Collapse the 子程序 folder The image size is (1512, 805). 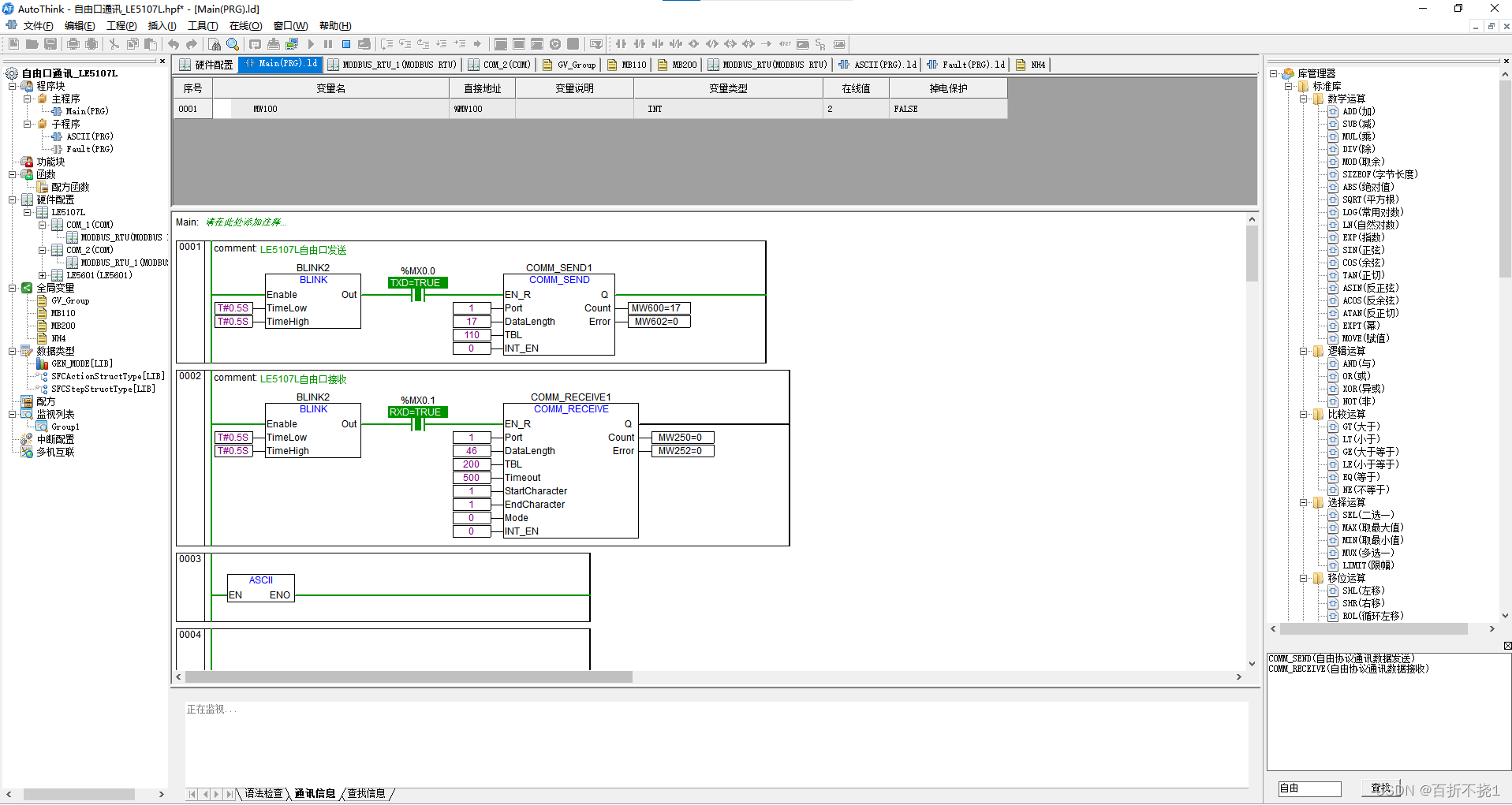click(28, 124)
